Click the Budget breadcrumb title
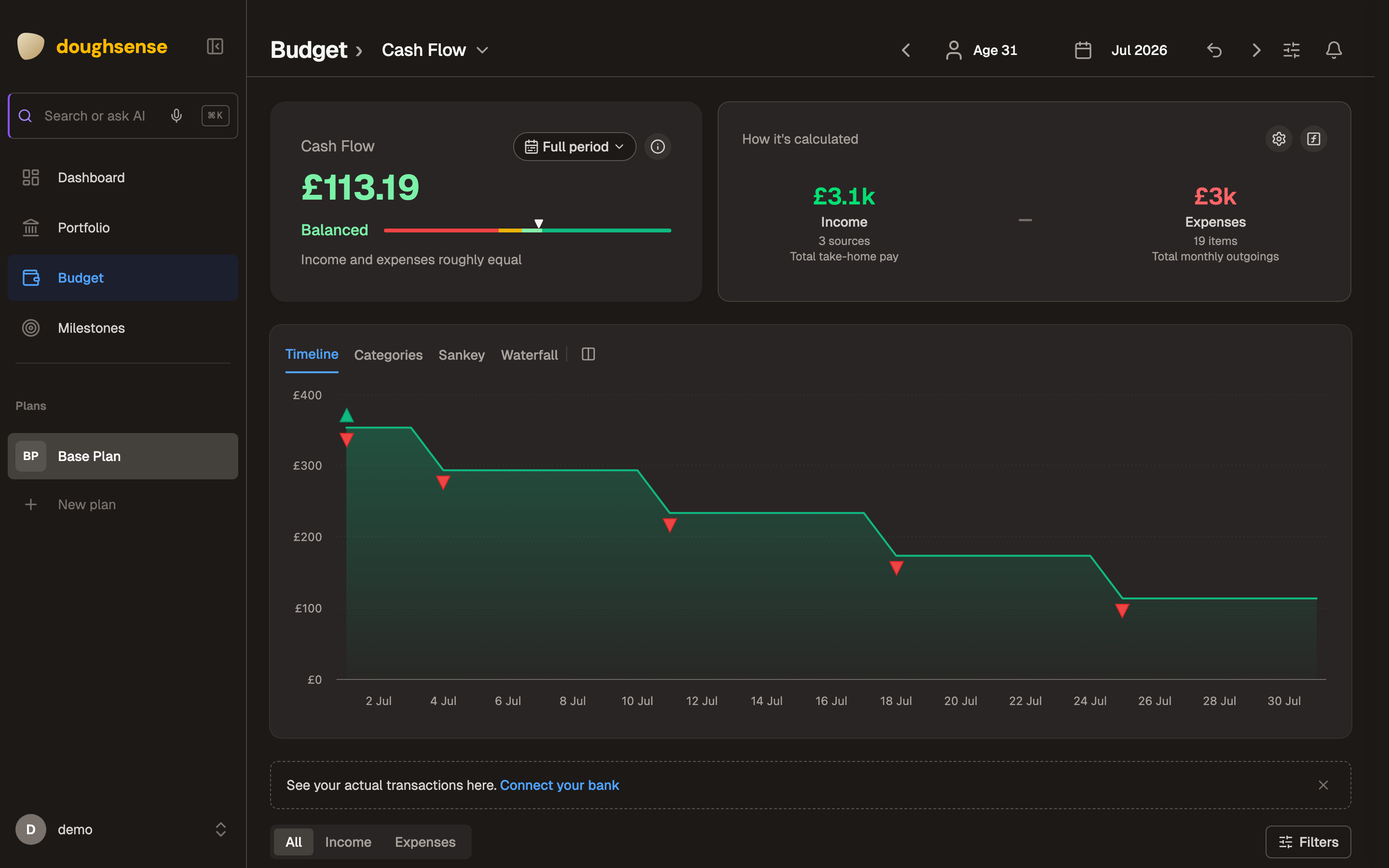The image size is (1389, 868). tap(309, 50)
